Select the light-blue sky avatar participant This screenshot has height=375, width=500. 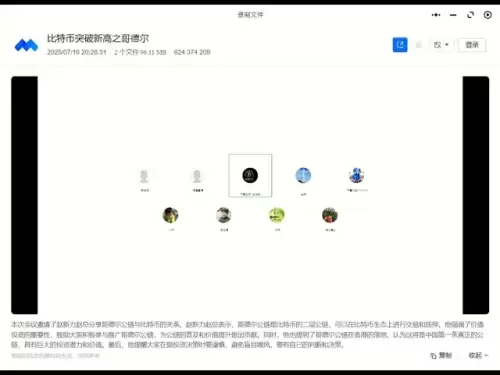(x=303, y=175)
